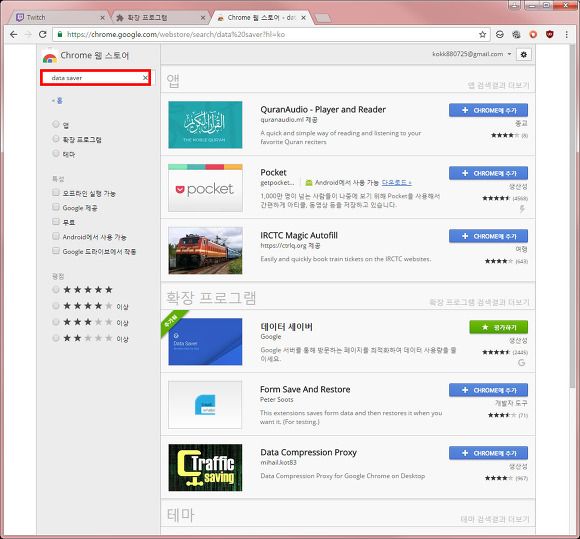This screenshot has width=580, height=539.
Task: Click the lightning icon on Pocket row
Action: tap(522, 209)
